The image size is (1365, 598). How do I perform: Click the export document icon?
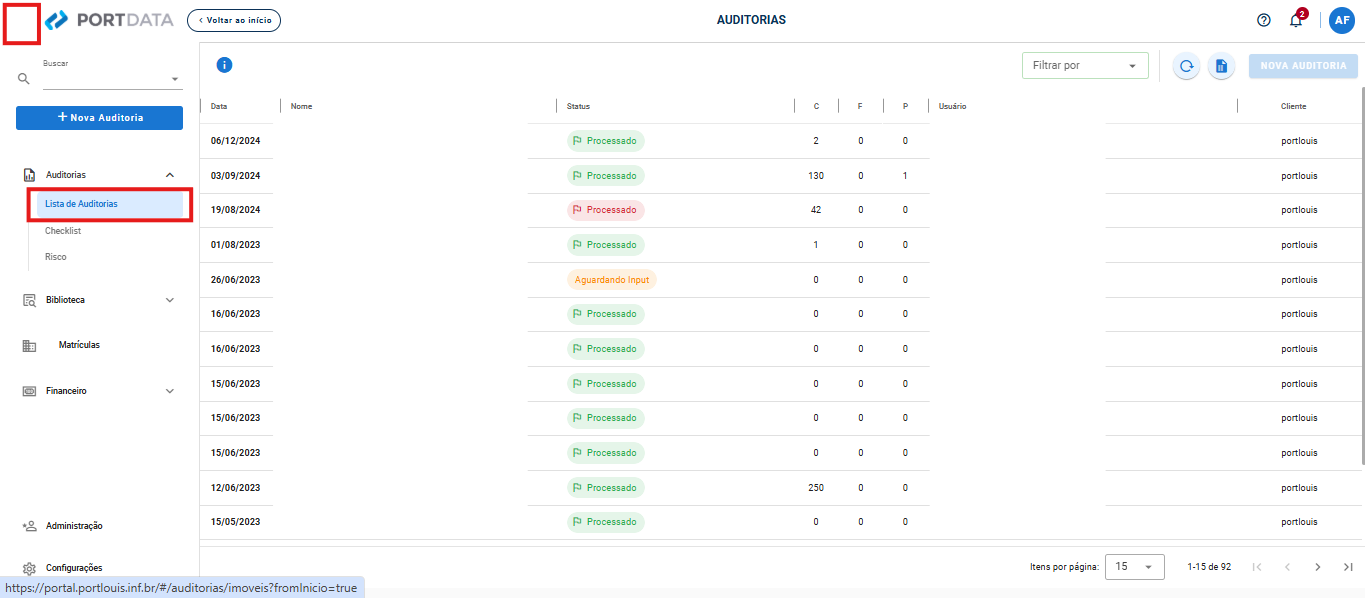point(1220,66)
